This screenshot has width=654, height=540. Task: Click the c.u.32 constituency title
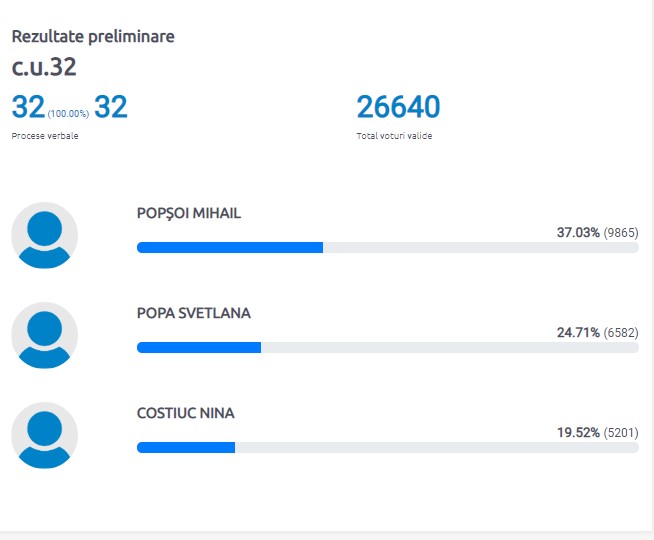coord(44,68)
